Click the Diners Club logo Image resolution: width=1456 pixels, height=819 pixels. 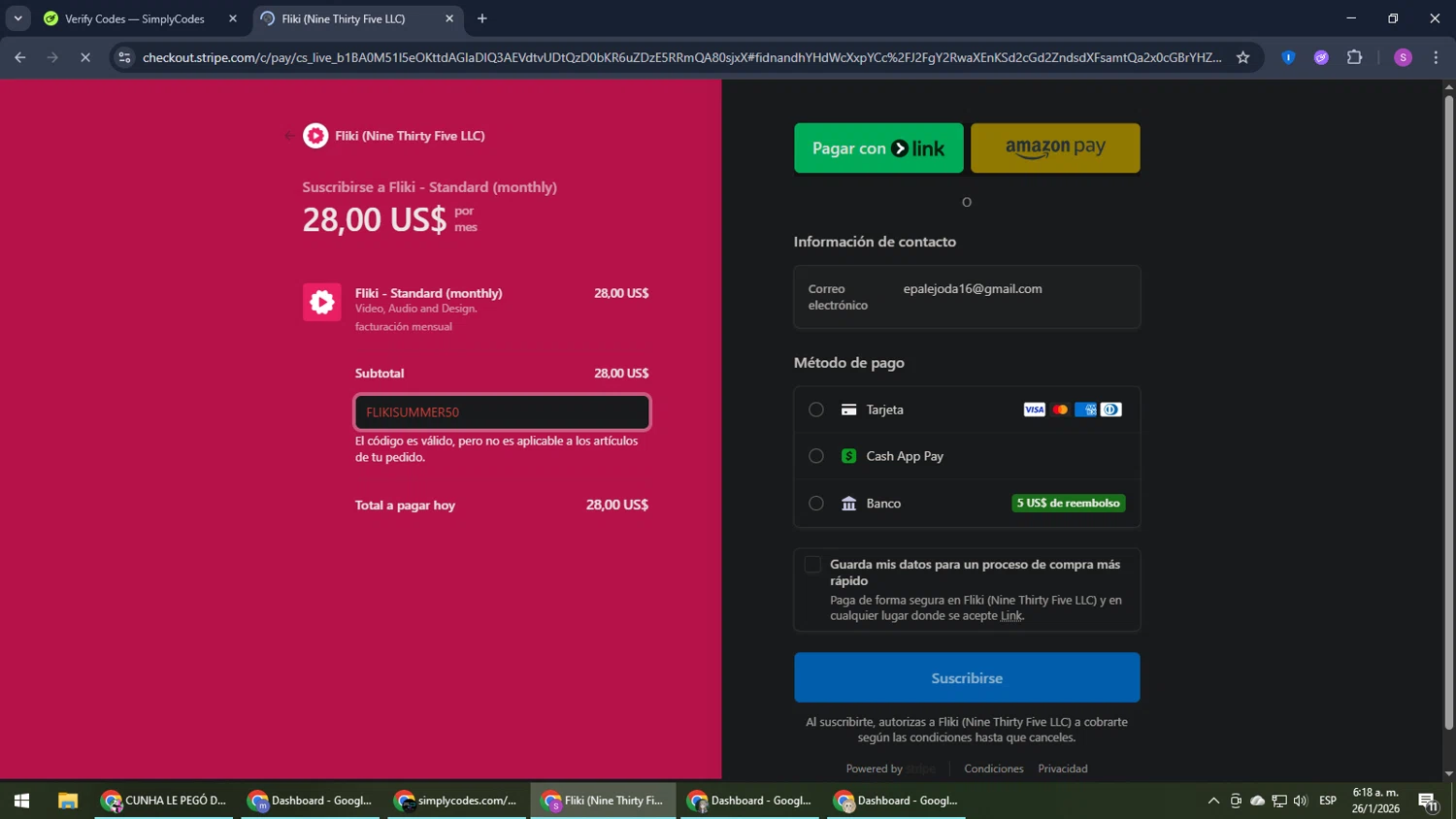tap(1111, 409)
